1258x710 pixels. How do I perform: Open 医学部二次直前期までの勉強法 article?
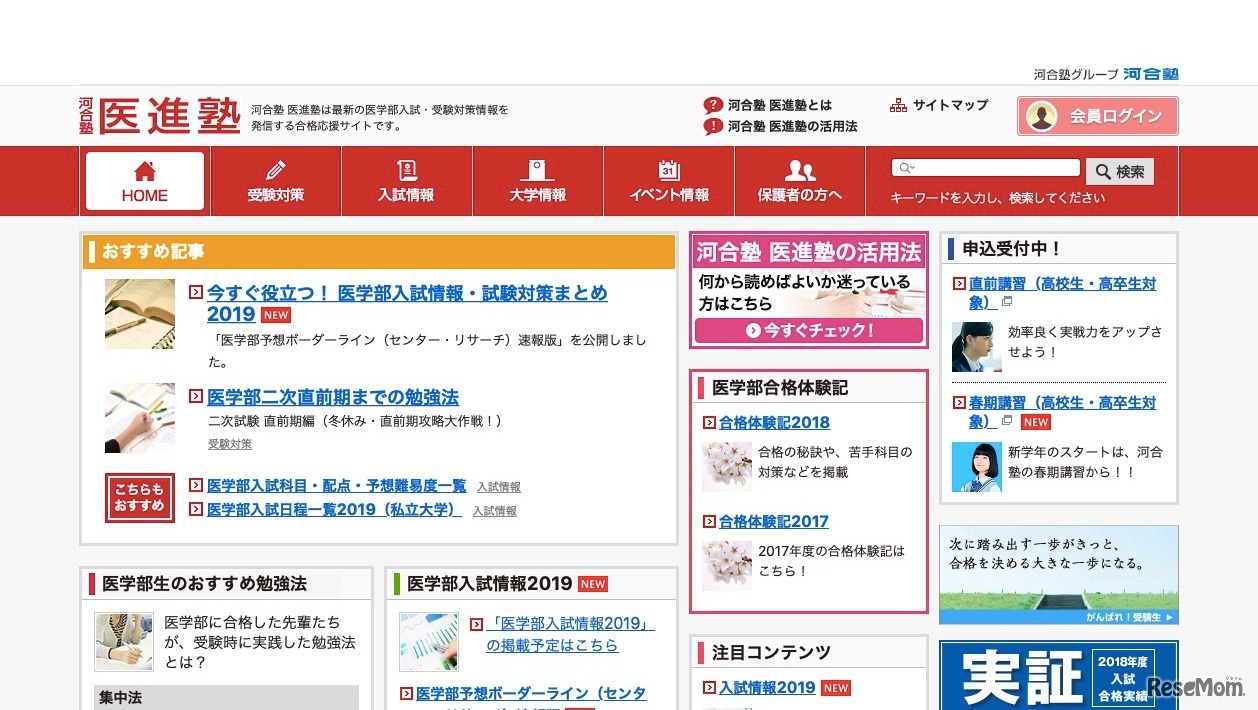click(331, 397)
